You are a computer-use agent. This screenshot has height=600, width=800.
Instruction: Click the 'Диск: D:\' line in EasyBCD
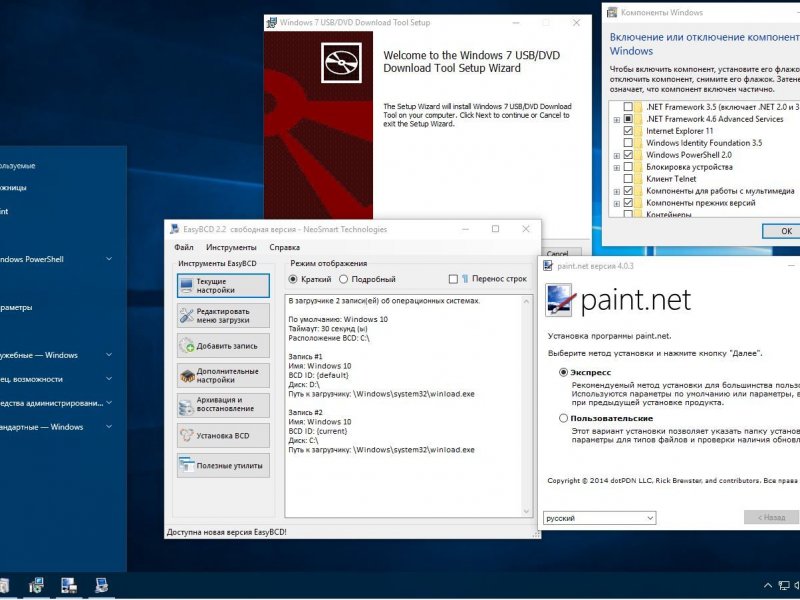click(304, 384)
